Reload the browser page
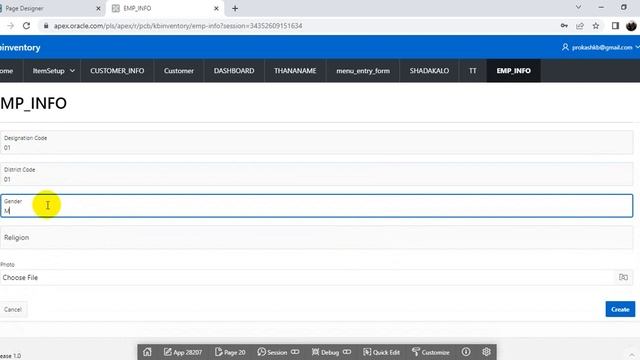Viewport: 640px width, 360px height. pyautogui.click(x=26, y=26)
